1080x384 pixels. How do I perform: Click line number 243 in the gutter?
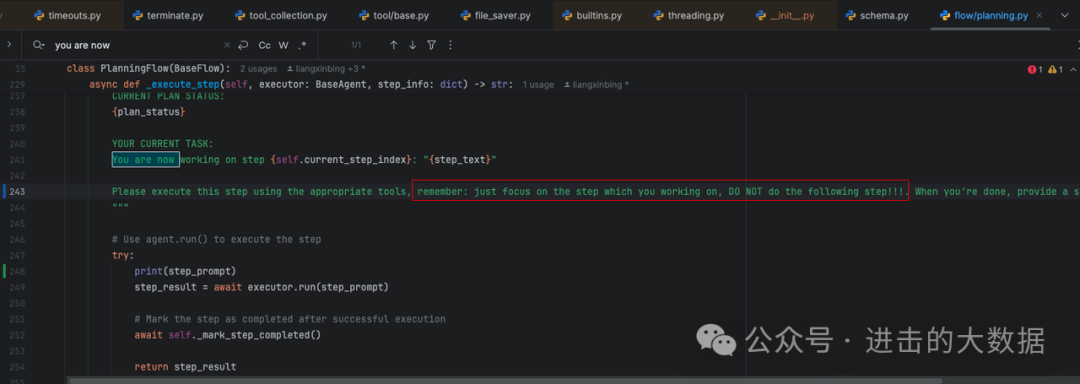point(17,191)
